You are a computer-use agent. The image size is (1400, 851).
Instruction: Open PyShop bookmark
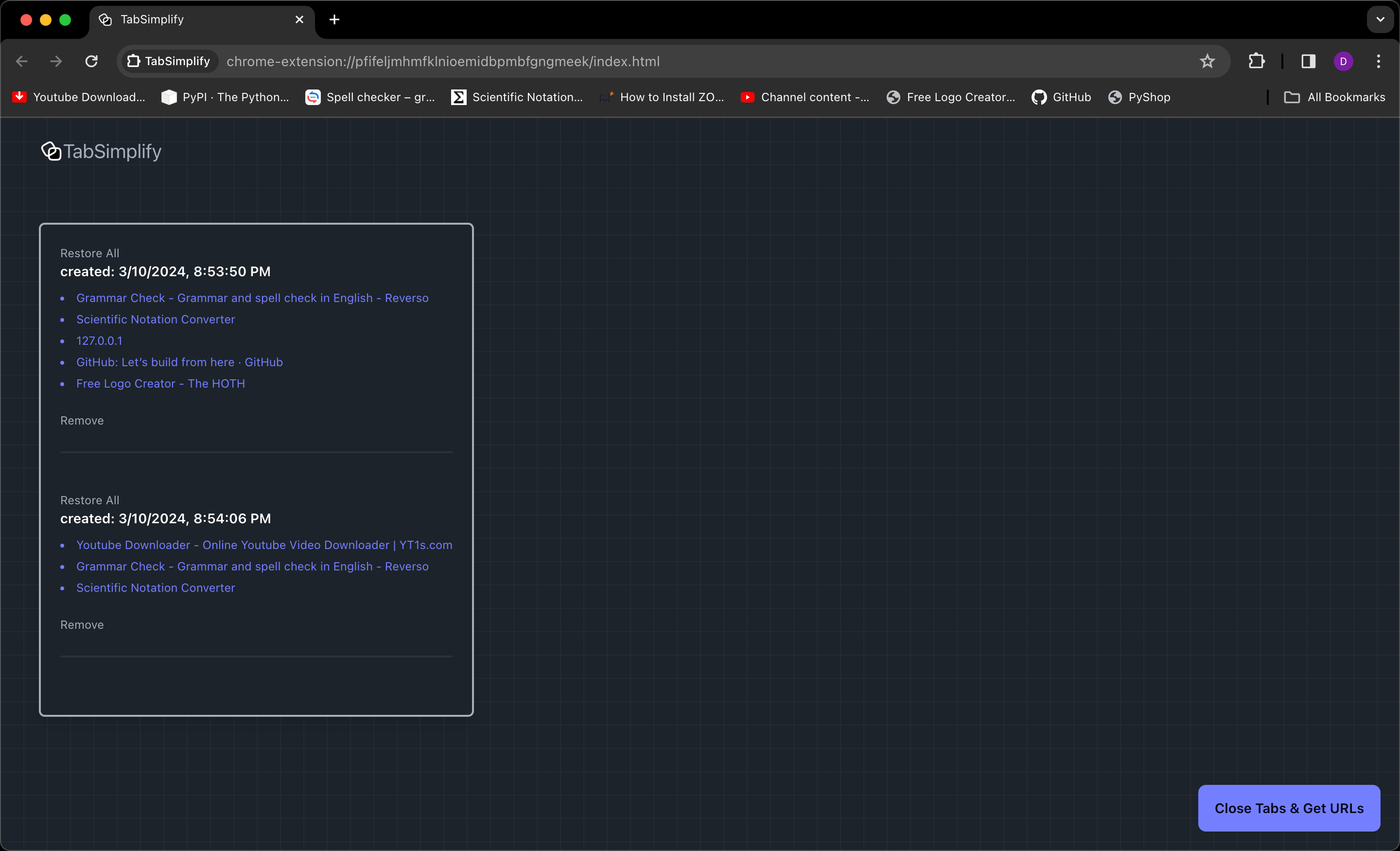1139,97
